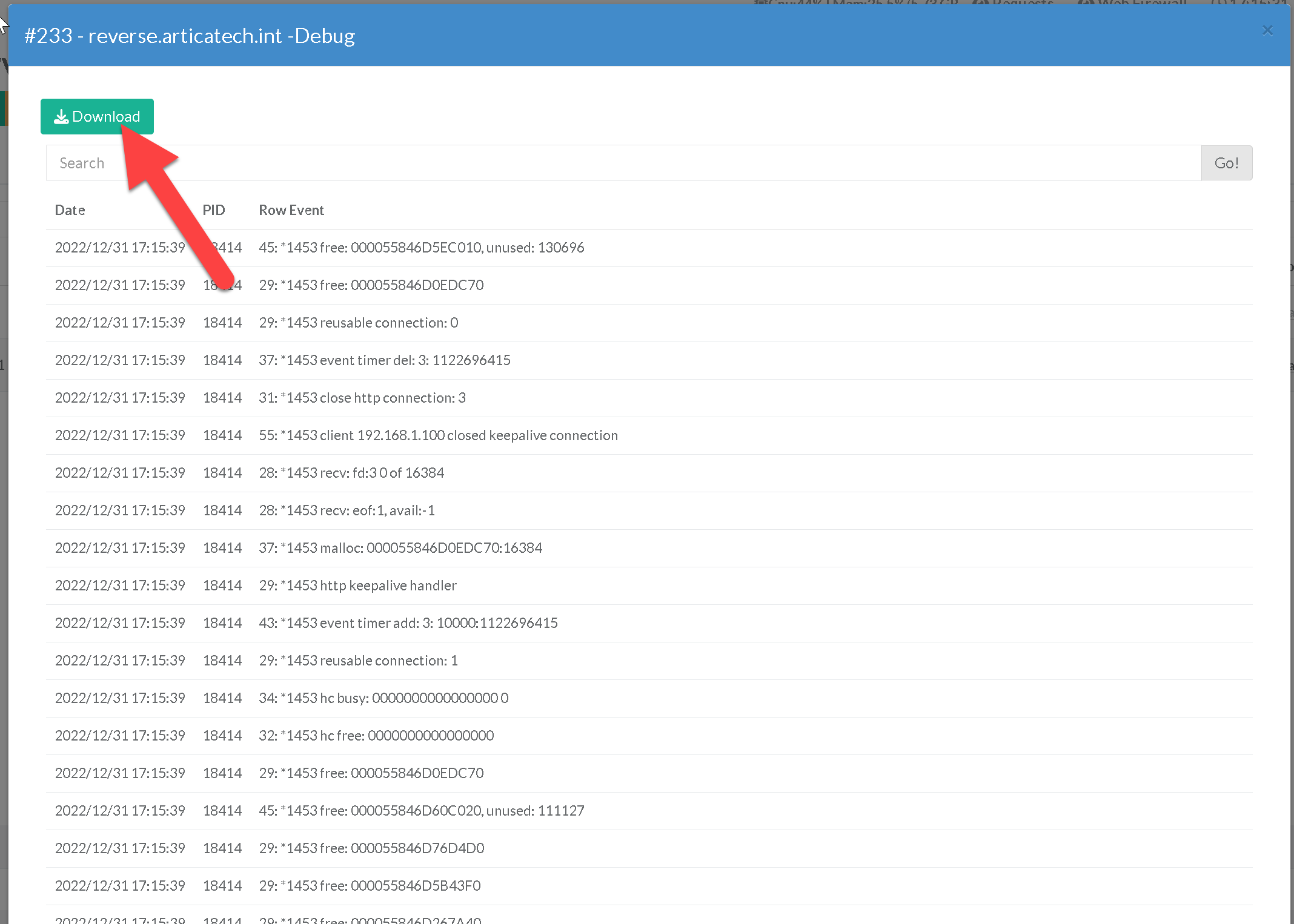The width and height of the screenshot is (1294, 924).
Task: Click the Date column header
Action: [x=70, y=210]
